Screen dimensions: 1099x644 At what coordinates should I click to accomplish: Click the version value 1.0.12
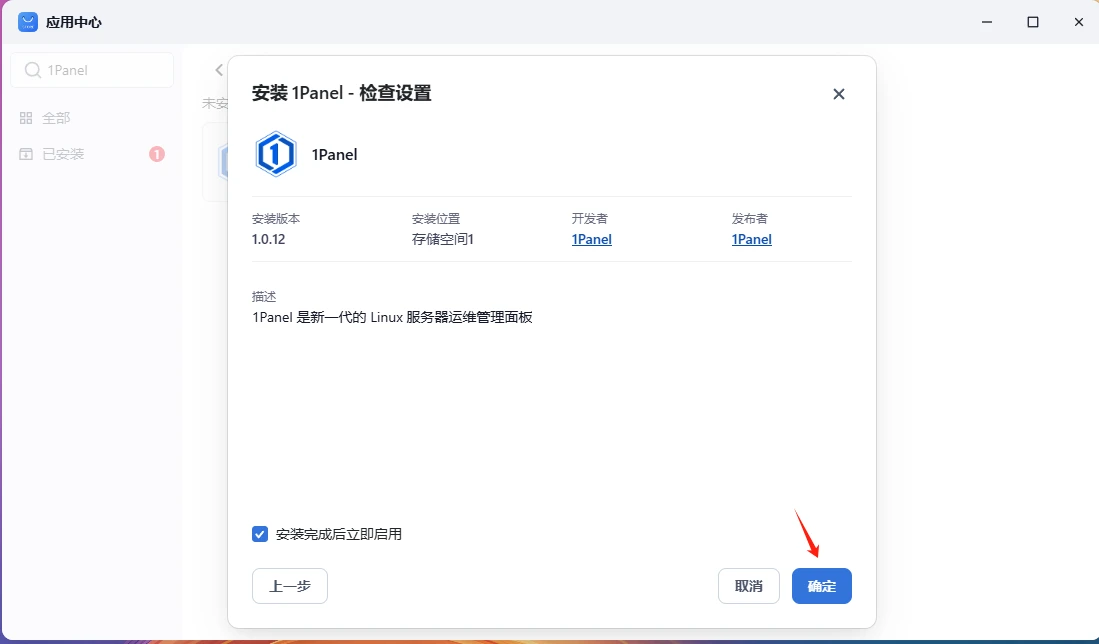[x=268, y=239]
